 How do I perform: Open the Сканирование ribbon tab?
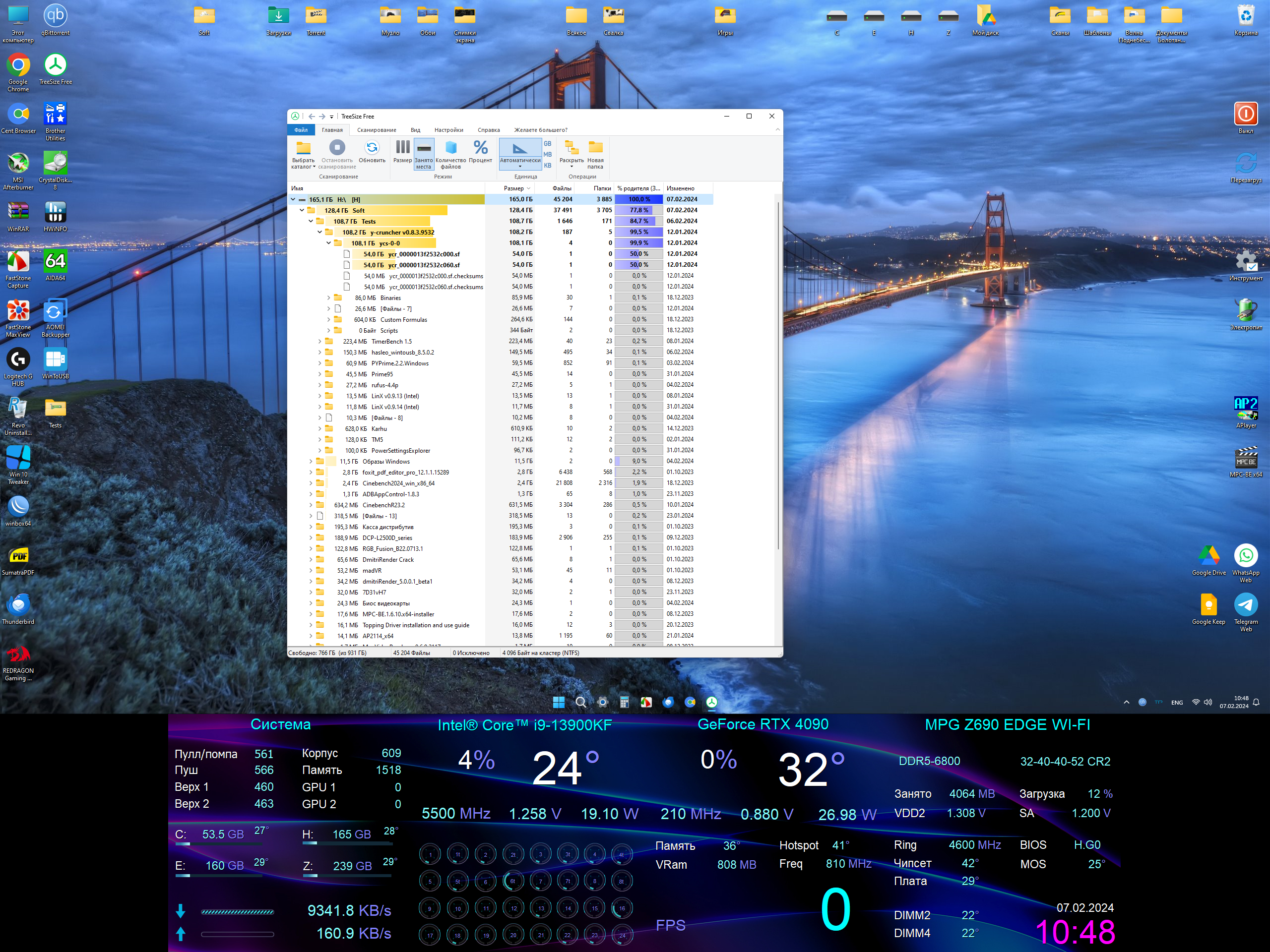pyautogui.click(x=377, y=130)
